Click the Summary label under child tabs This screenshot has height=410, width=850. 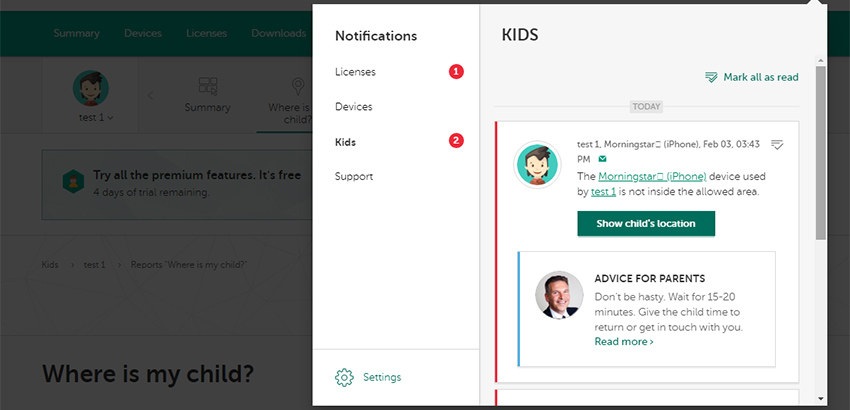coord(208,107)
